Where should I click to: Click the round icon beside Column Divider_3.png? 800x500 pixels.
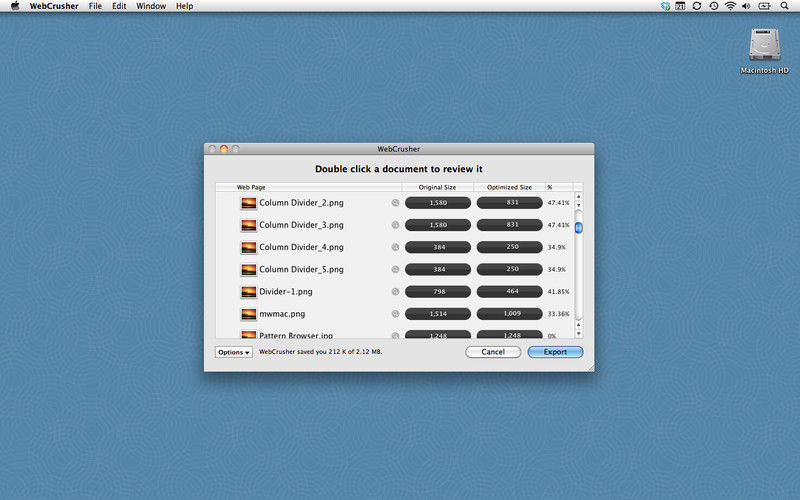(395, 225)
